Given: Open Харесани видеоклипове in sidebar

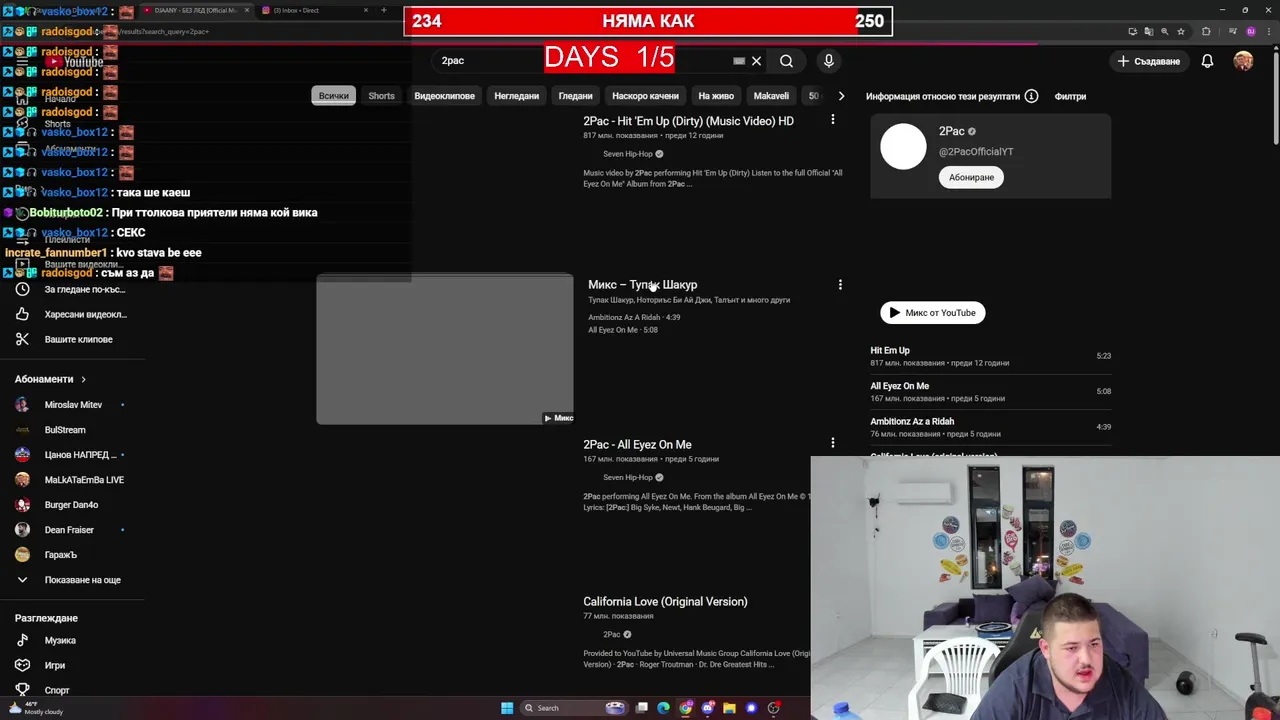Looking at the screenshot, I should (72, 314).
